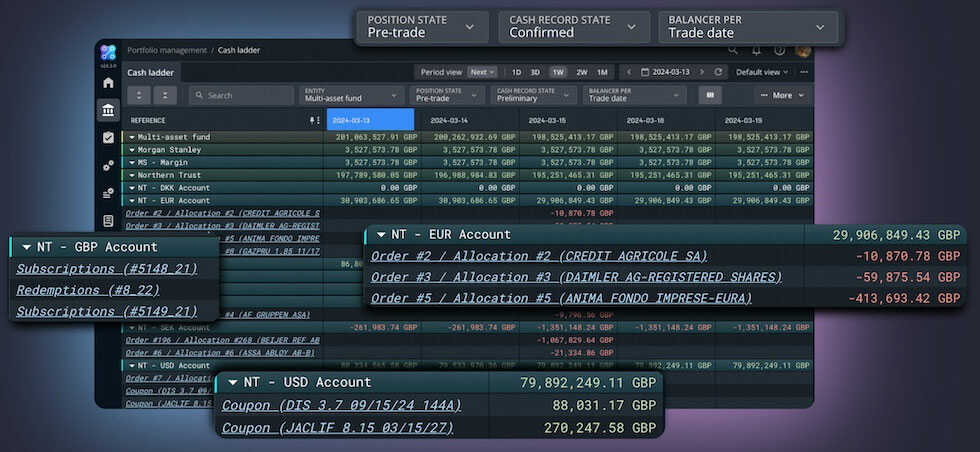Click the bank building portfolio icon in sidebar
Viewport: 980px width, 452px height.
coord(108,111)
